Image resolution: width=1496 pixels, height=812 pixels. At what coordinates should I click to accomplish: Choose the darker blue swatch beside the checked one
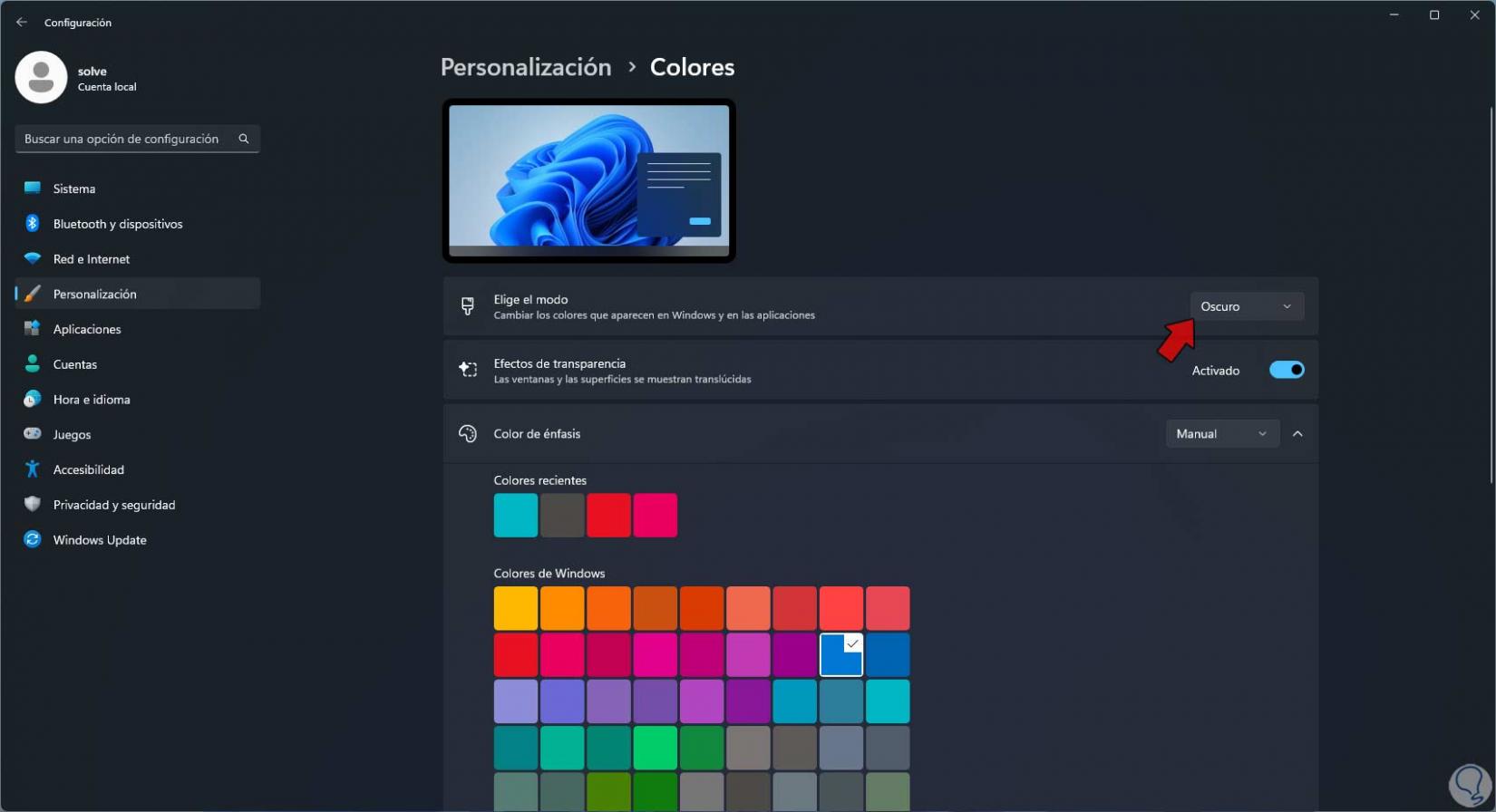tap(888, 655)
